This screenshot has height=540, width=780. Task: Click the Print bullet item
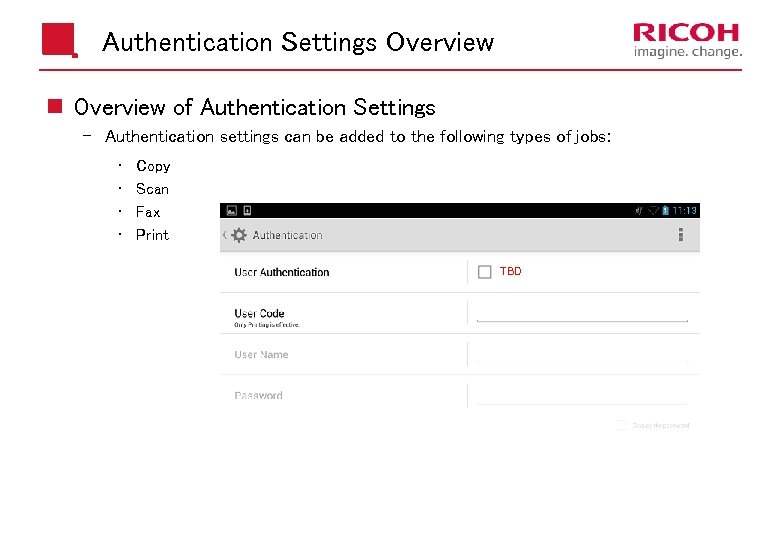[152, 235]
